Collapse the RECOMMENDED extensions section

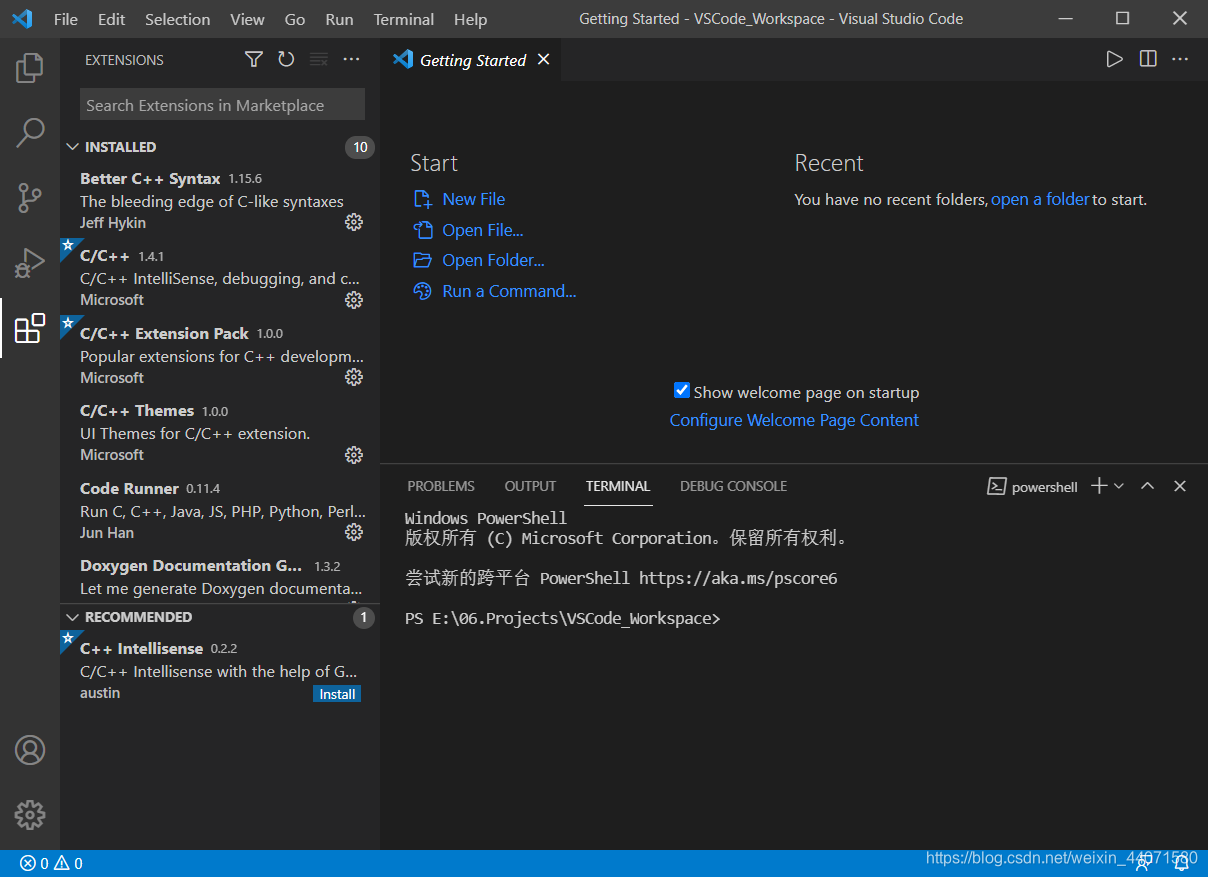coord(72,617)
